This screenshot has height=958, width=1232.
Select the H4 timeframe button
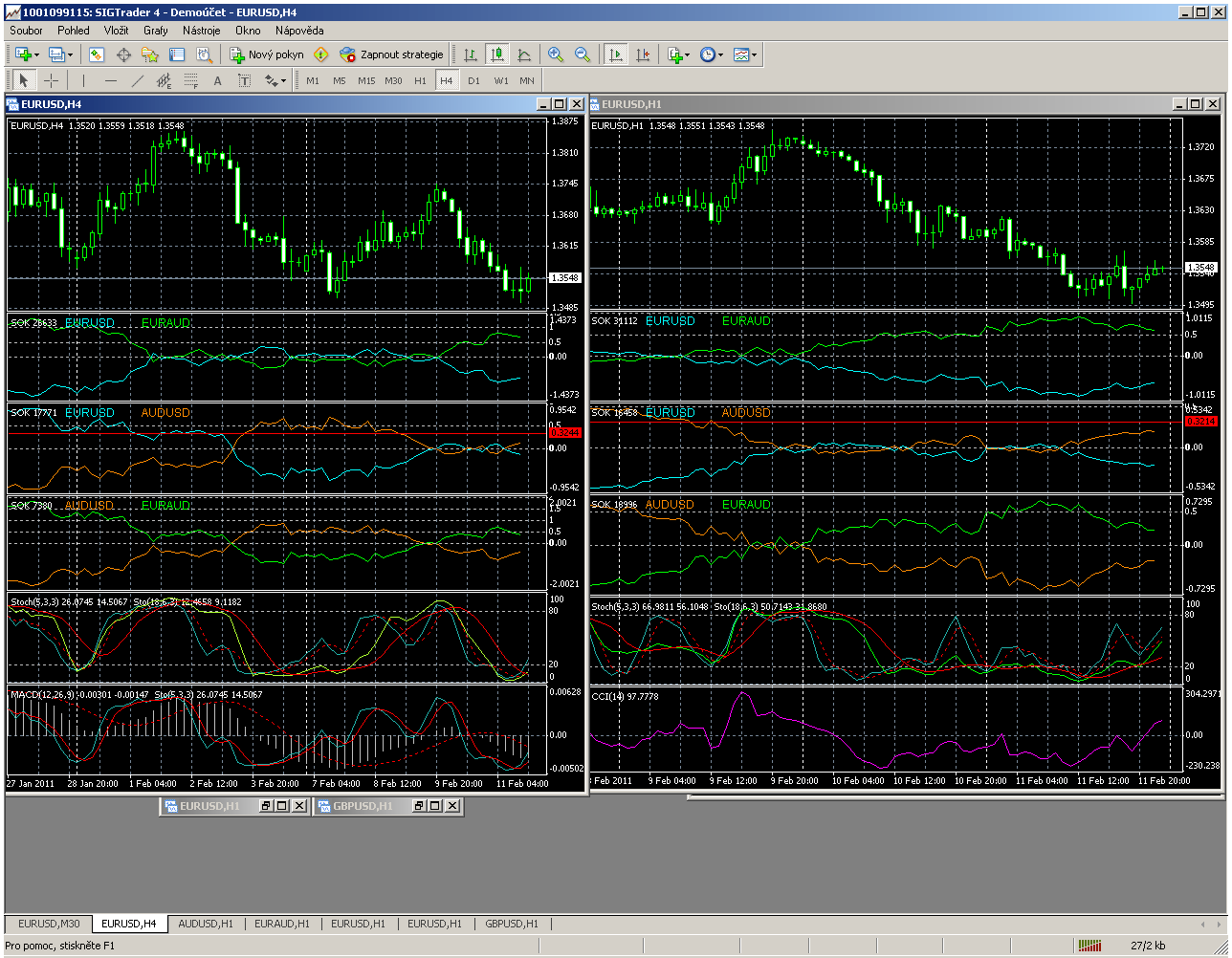(447, 80)
